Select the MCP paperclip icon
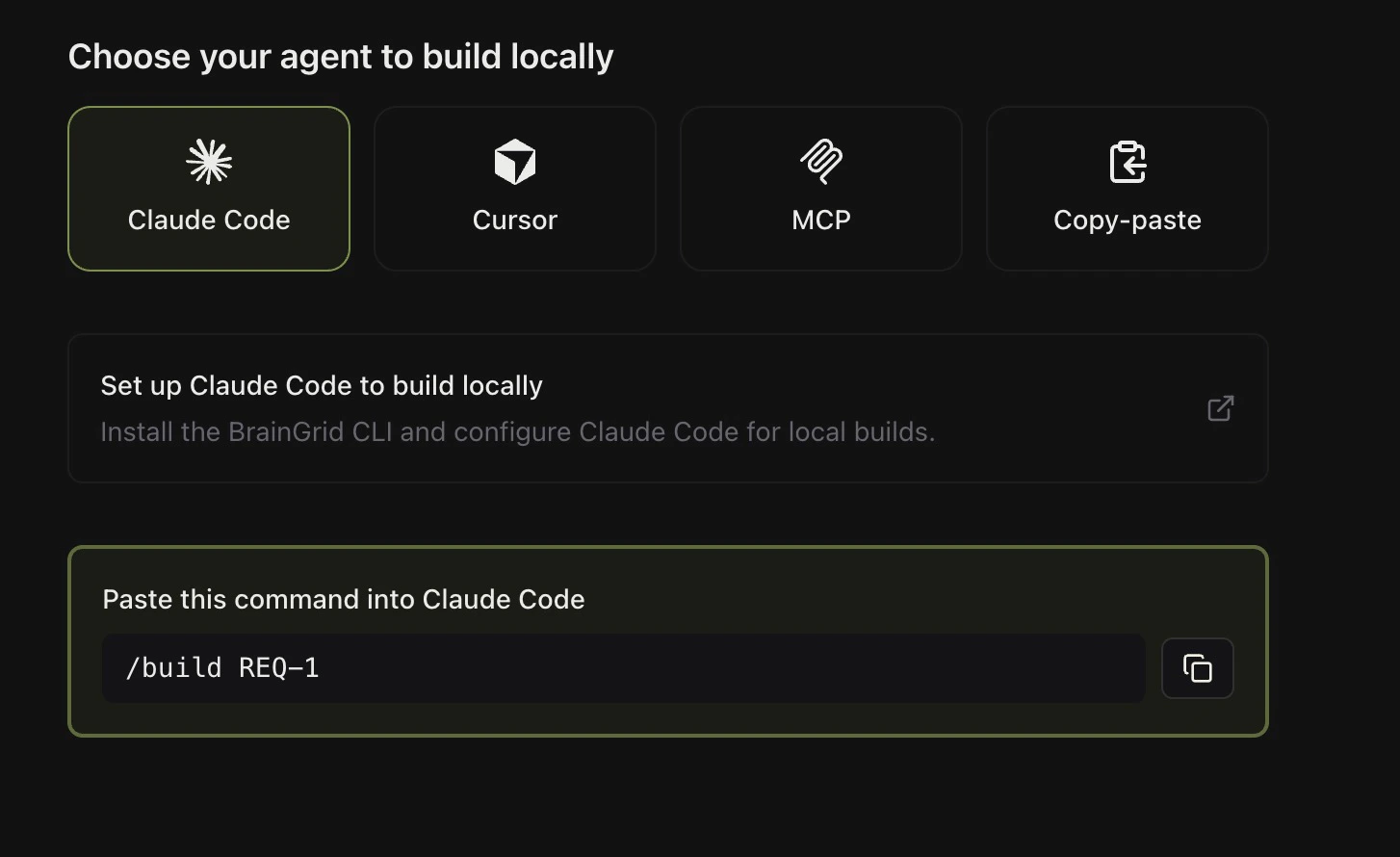Image resolution: width=1400 pixels, height=857 pixels. [x=820, y=162]
